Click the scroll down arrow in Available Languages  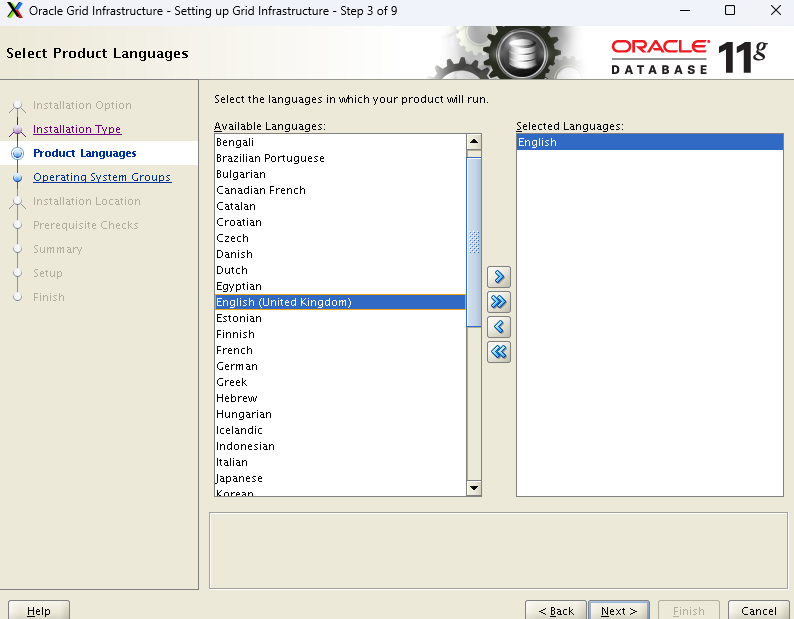point(474,488)
